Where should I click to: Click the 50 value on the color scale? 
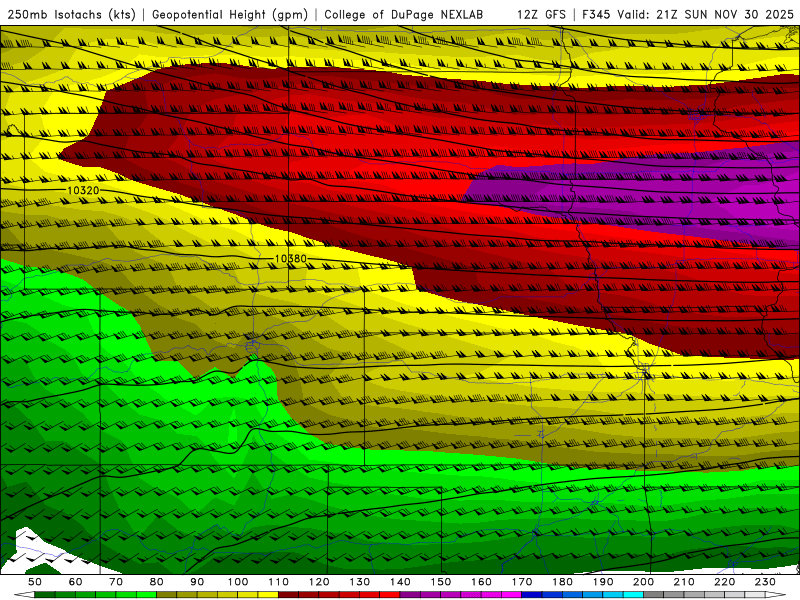(35, 582)
